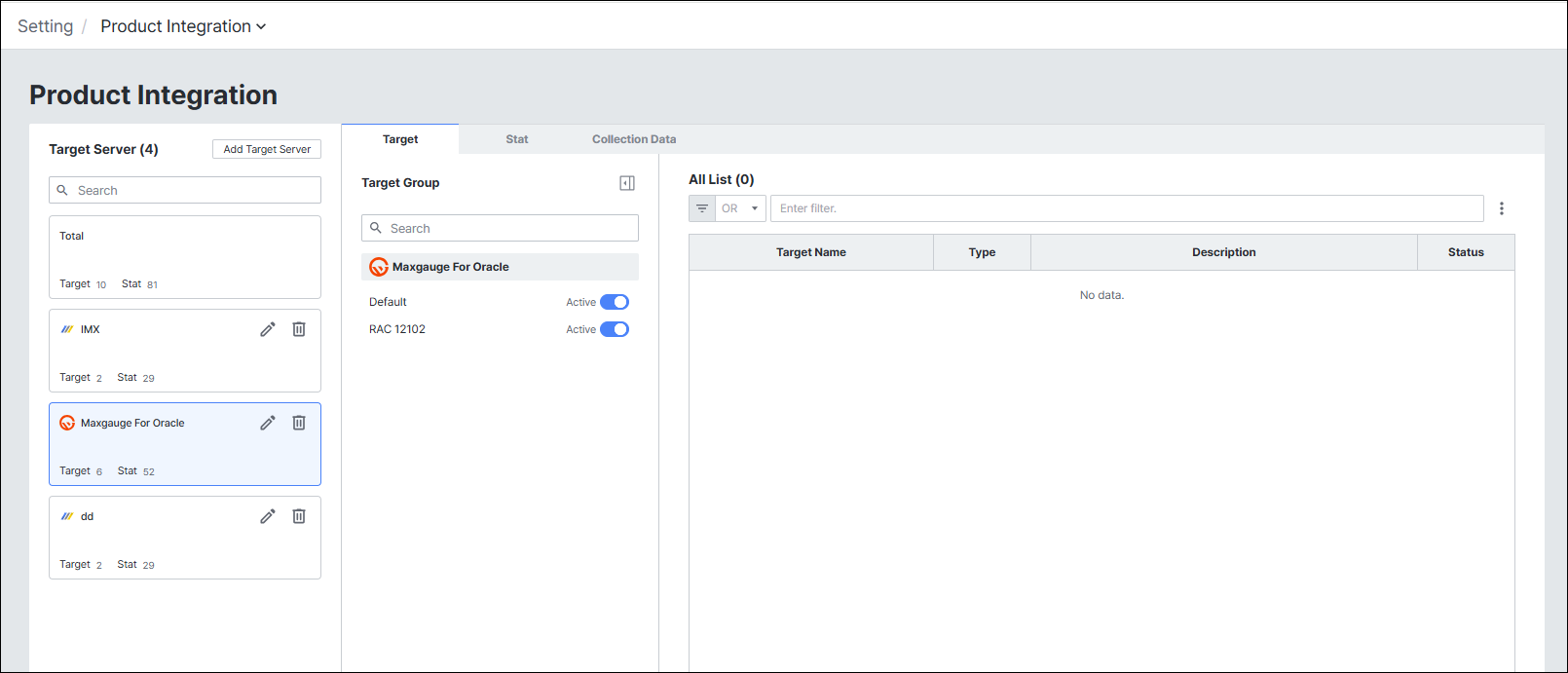
Task: Edit the Maxgauge For Oracle server
Action: click(x=268, y=423)
